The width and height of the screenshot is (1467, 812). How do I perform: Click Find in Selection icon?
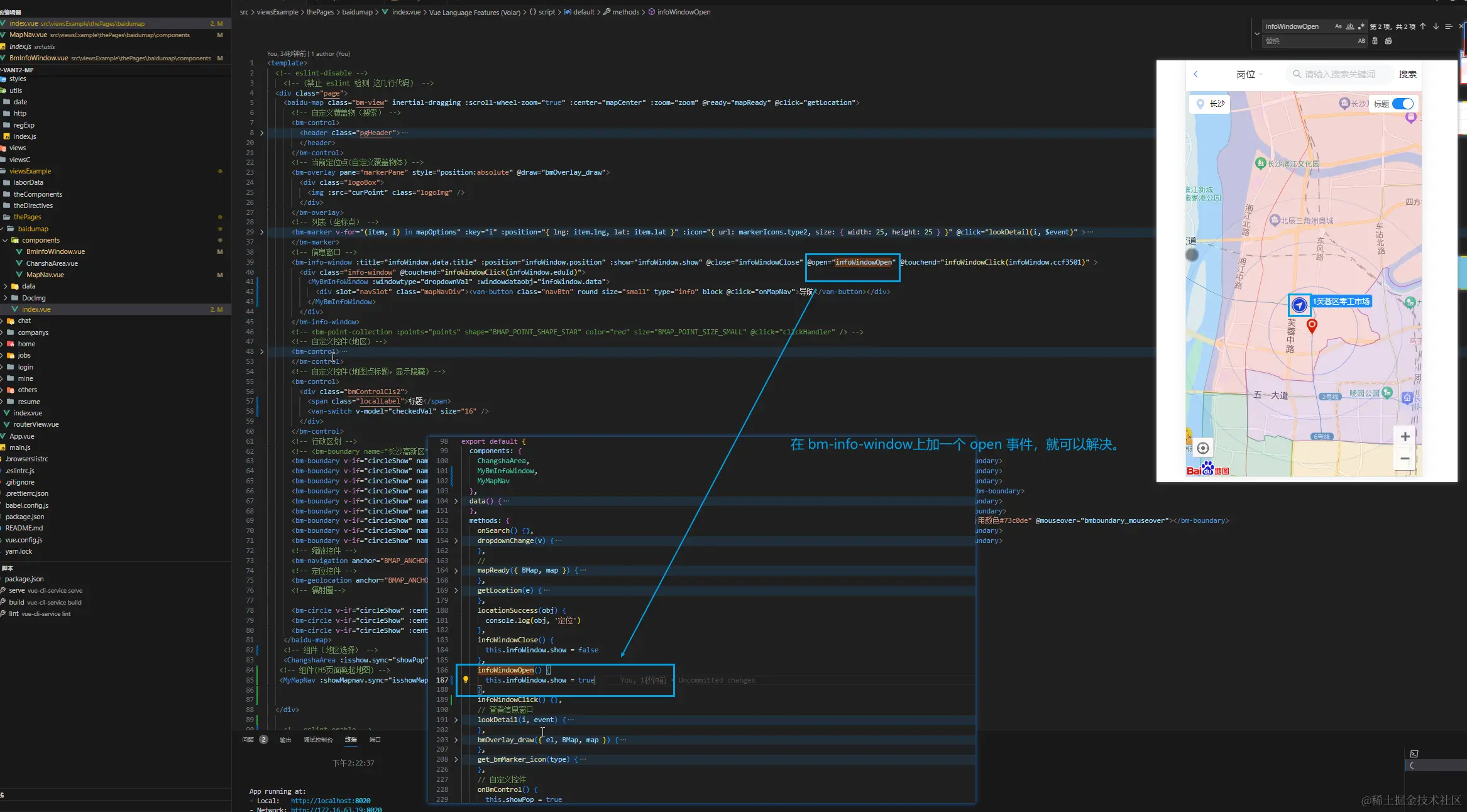pyautogui.click(x=1448, y=26)
